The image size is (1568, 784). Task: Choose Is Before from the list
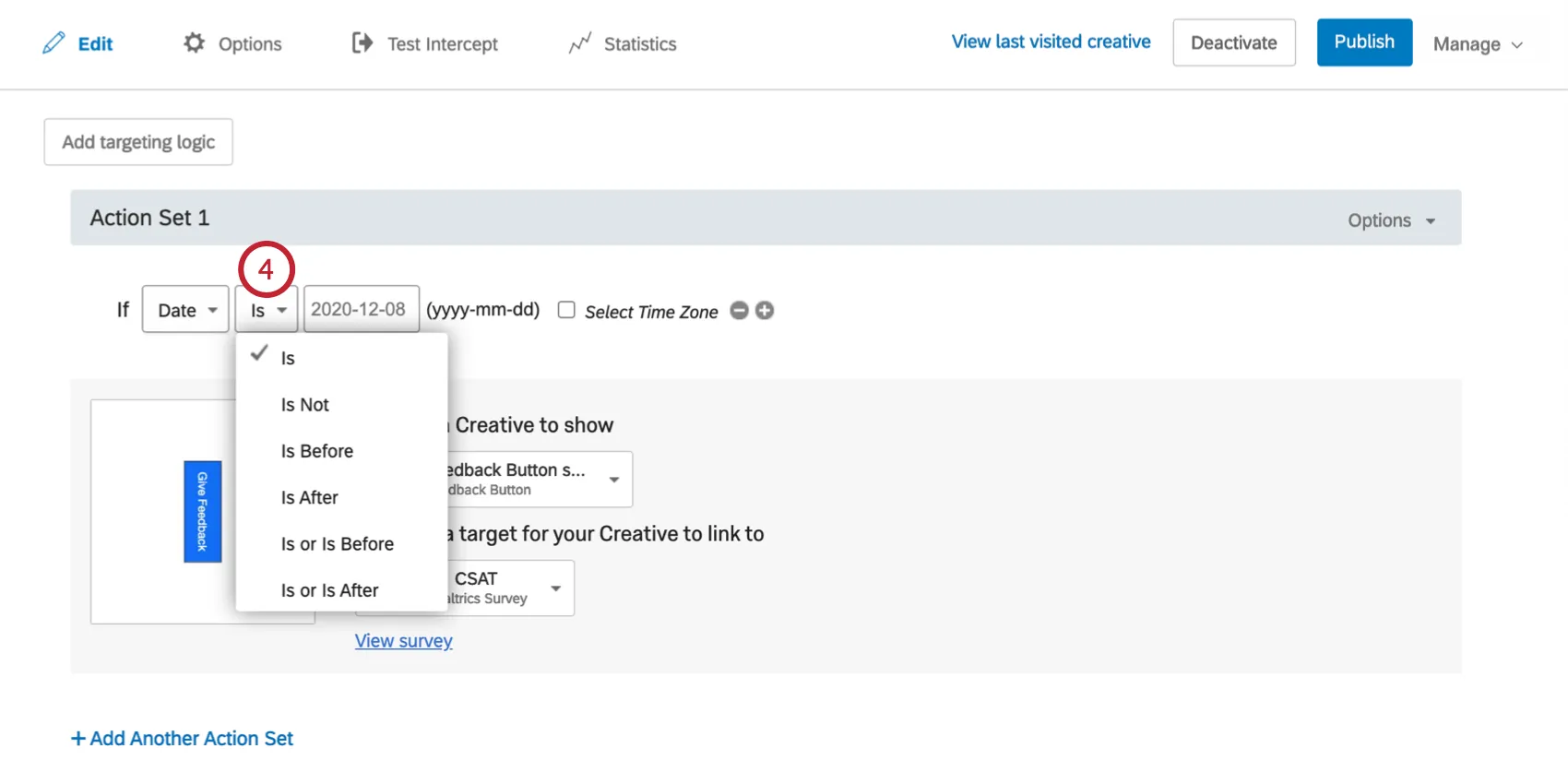[x=317, y=451]
